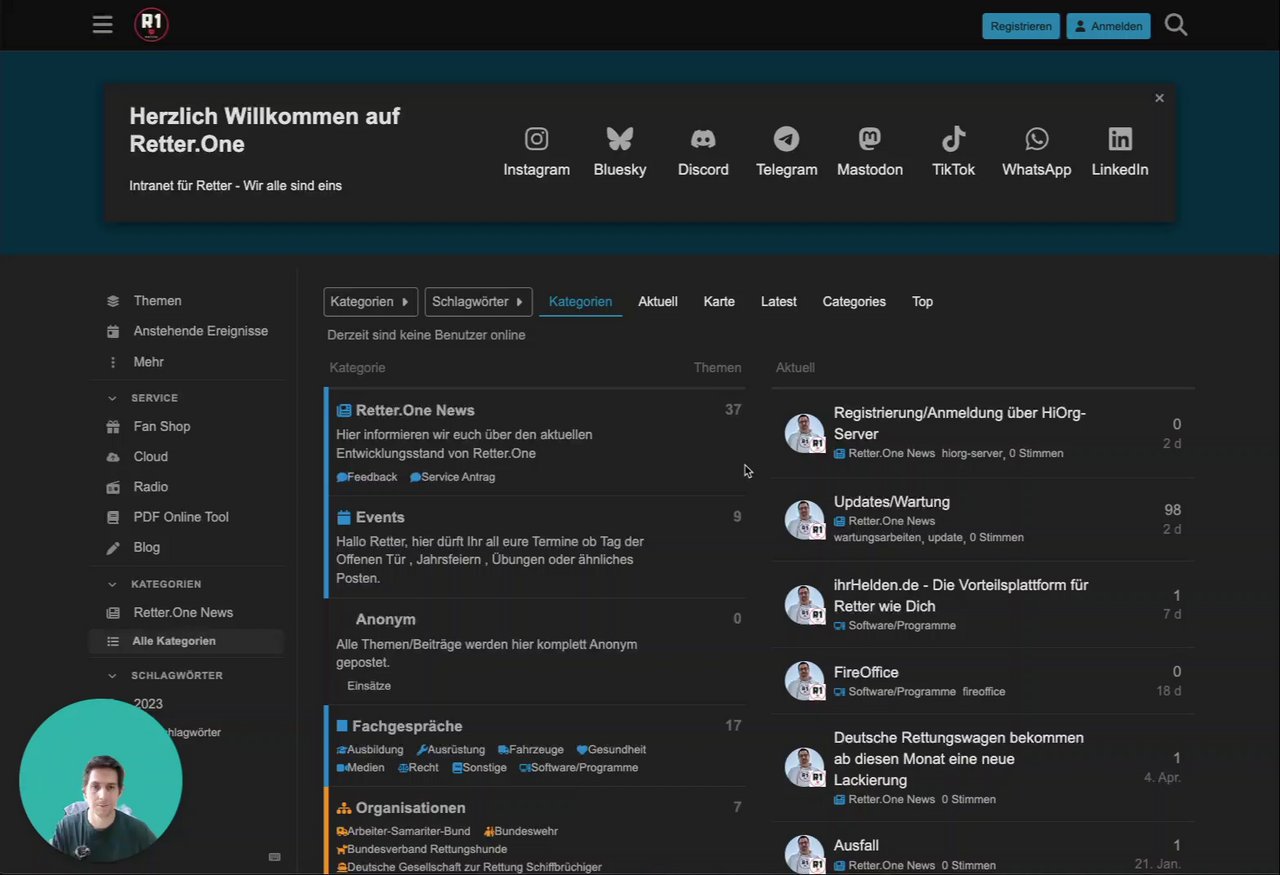Click the fireoffice tag
Screen dimensions: 1280x875
pyautogui.click(x=984, y=692)
